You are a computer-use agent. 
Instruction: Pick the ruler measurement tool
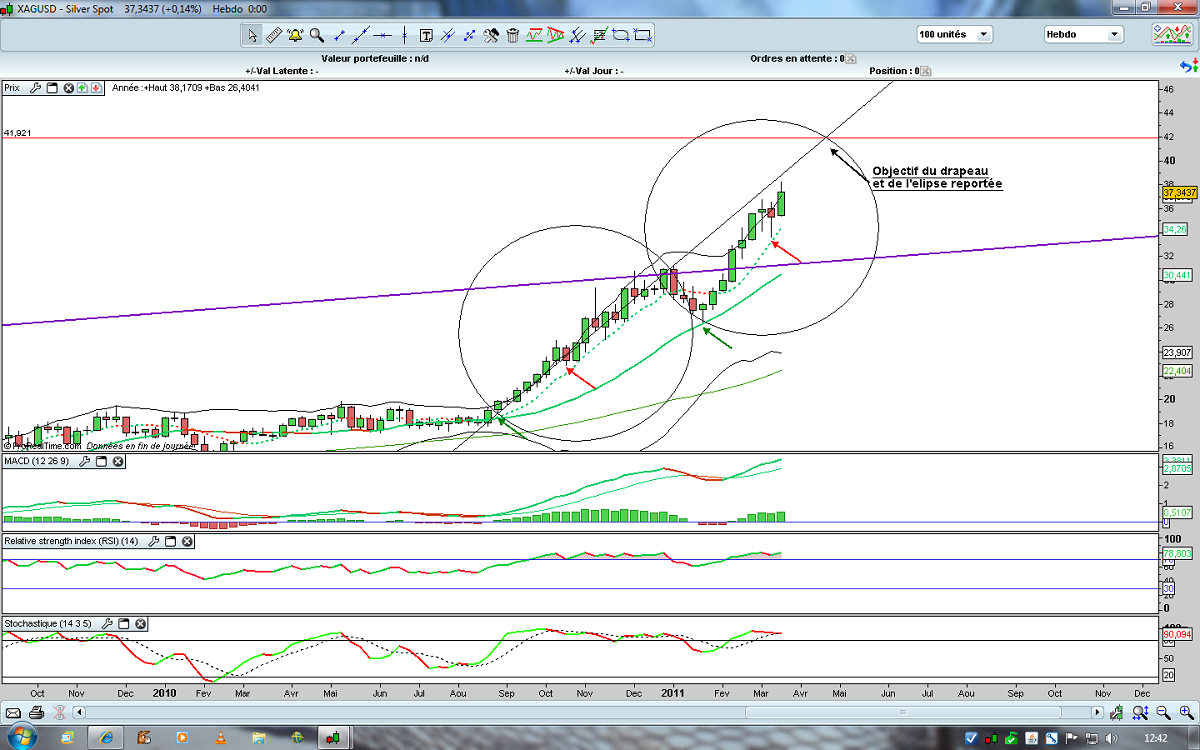[273, 35]
